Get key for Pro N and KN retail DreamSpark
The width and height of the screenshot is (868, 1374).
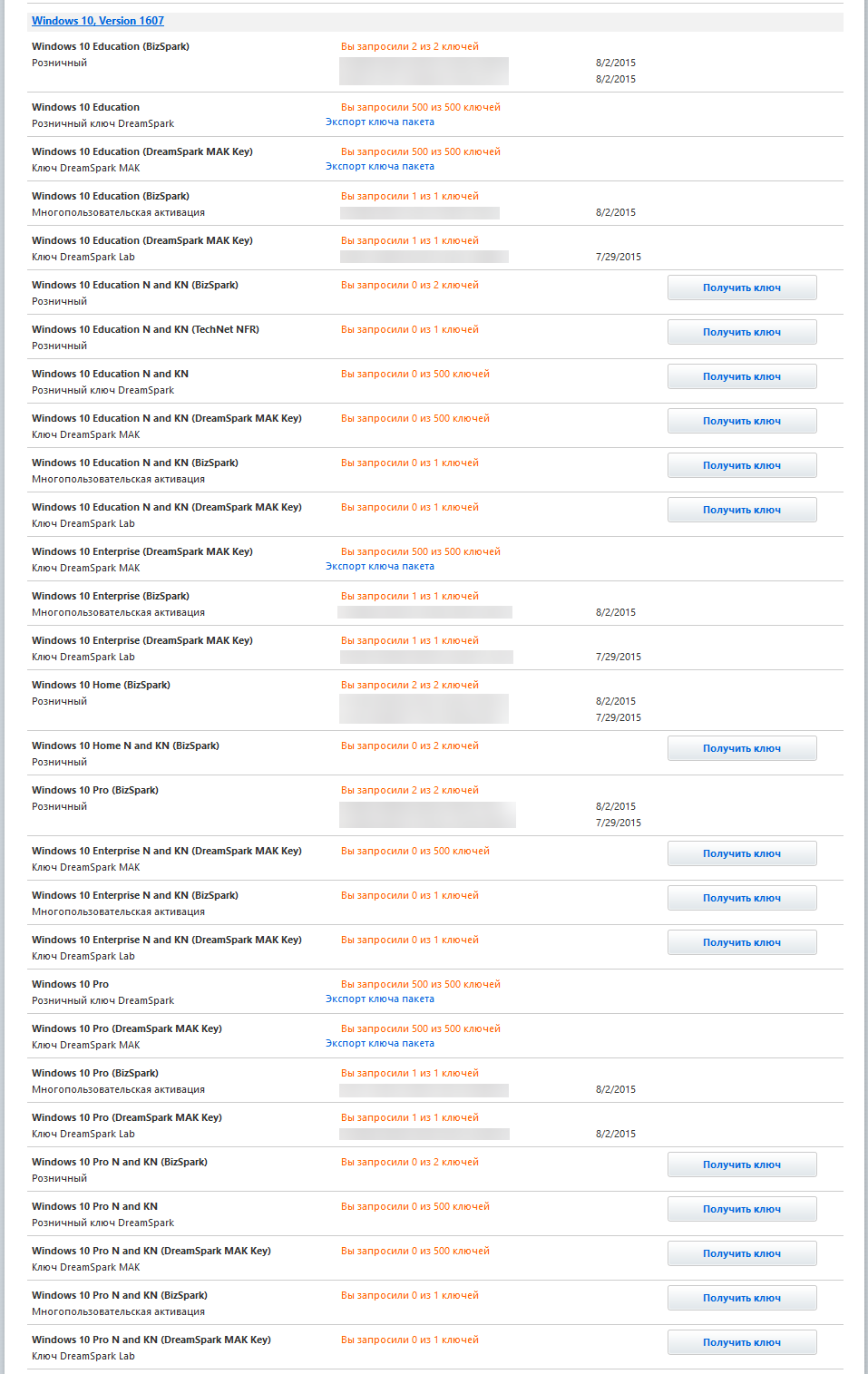click(741, 1209)
